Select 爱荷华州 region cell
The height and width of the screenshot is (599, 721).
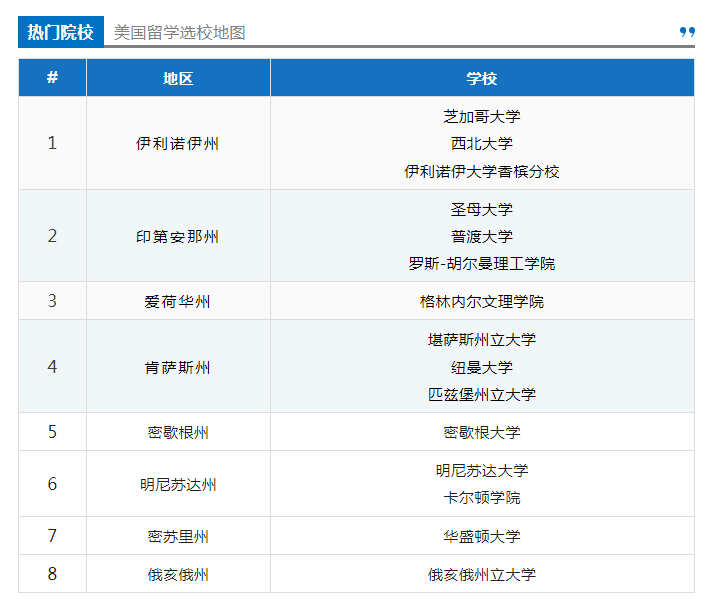pyautogui.click(x=178, y=301)
